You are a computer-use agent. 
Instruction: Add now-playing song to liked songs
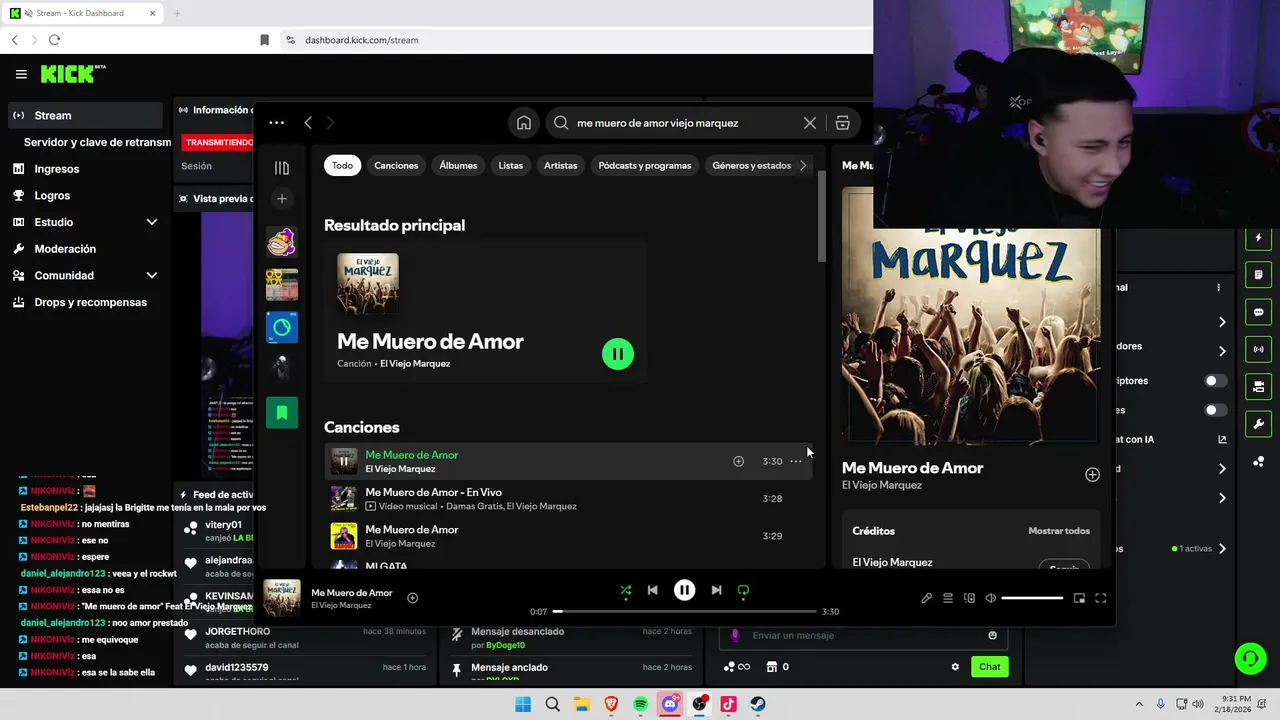[412, 598]
